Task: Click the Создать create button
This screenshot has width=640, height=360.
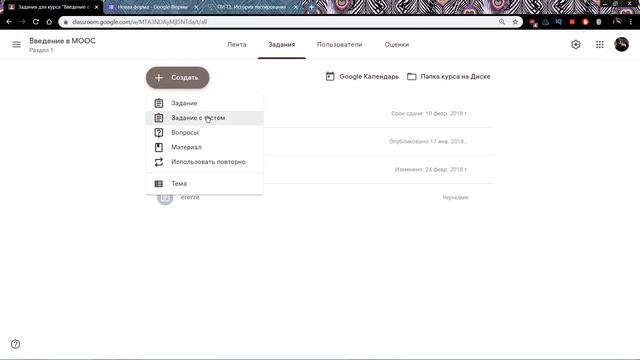Action: tap(178, 78)
